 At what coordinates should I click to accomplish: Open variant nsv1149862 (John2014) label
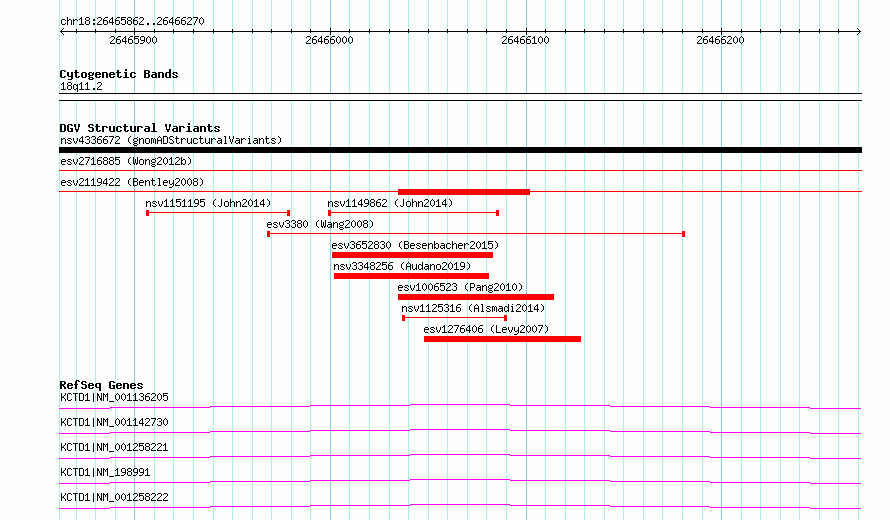(390, 203)
